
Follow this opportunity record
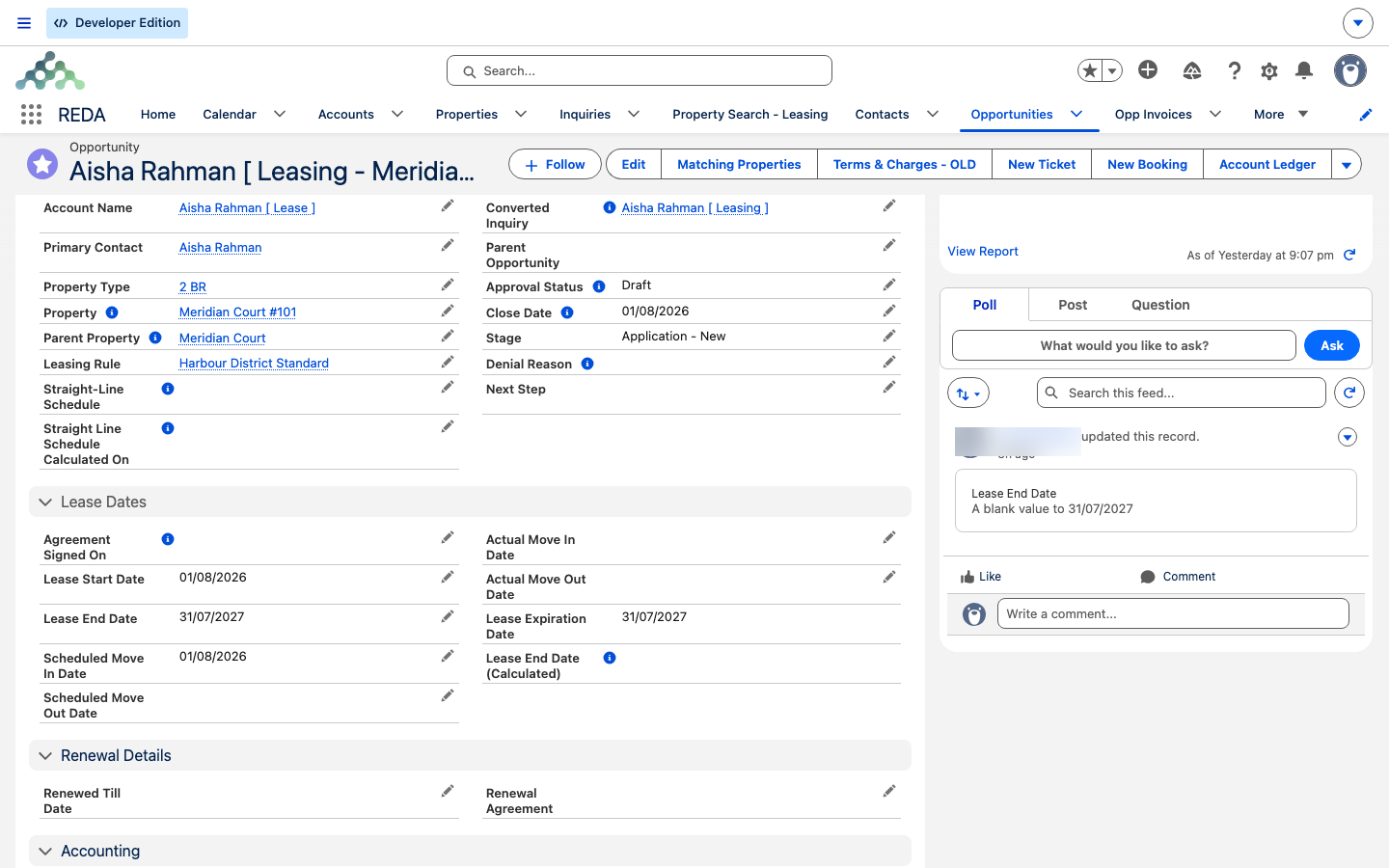click(x=555, y=164)
